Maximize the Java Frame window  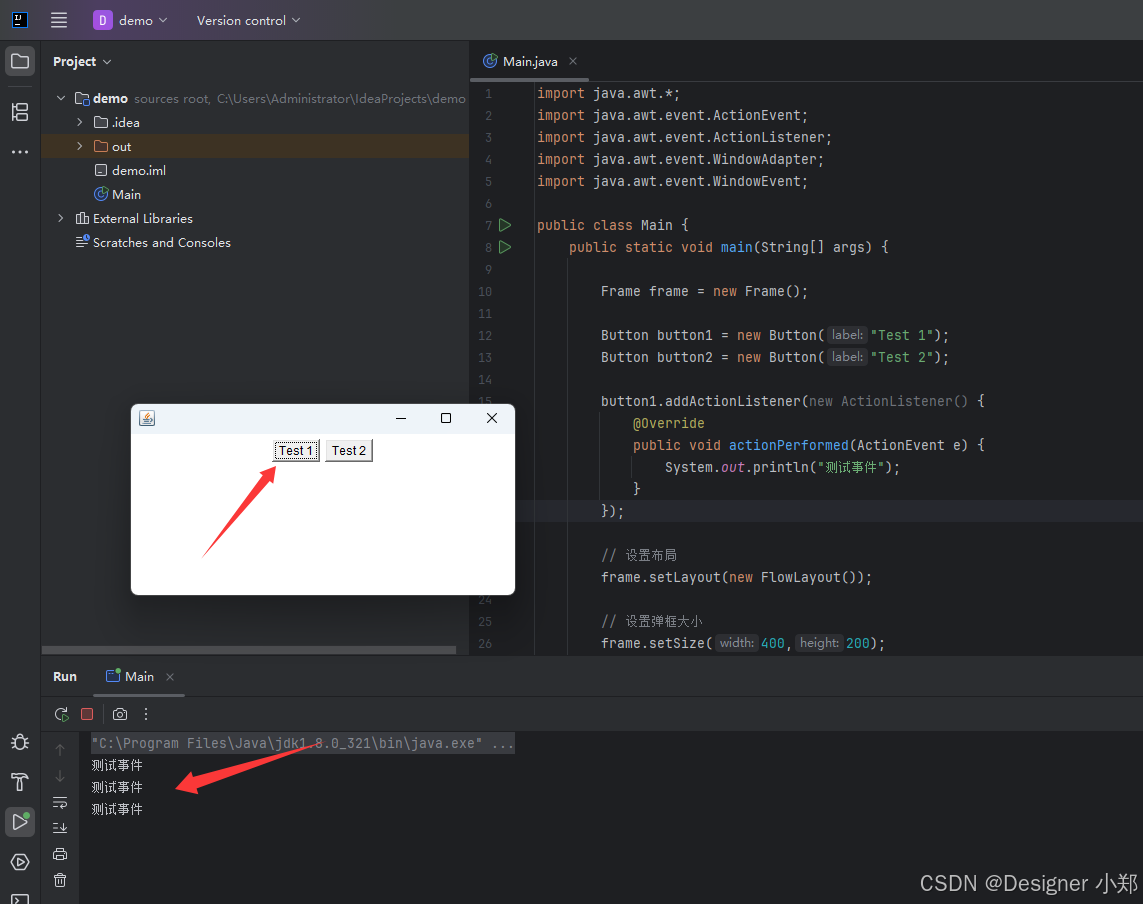(446, 418)
